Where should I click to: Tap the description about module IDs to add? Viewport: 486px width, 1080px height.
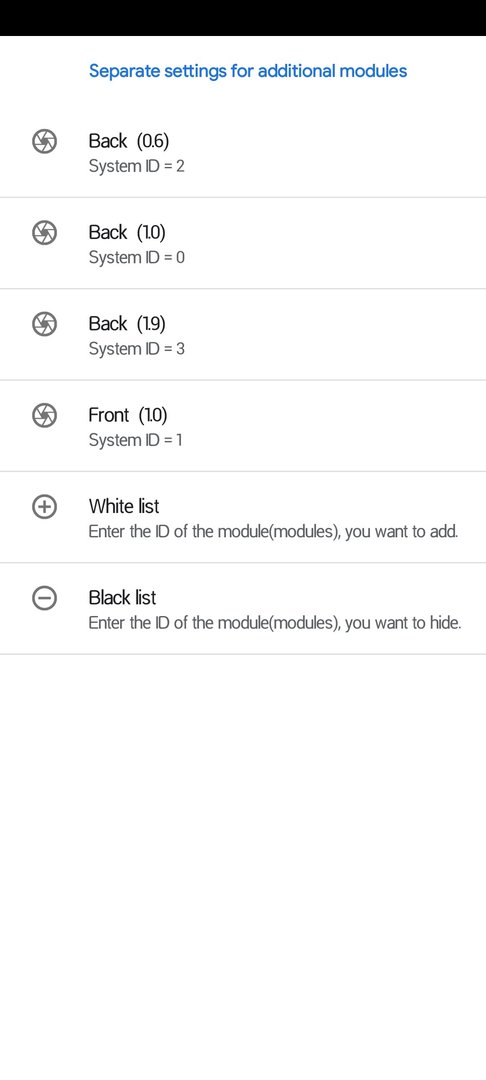pos(273,532)
